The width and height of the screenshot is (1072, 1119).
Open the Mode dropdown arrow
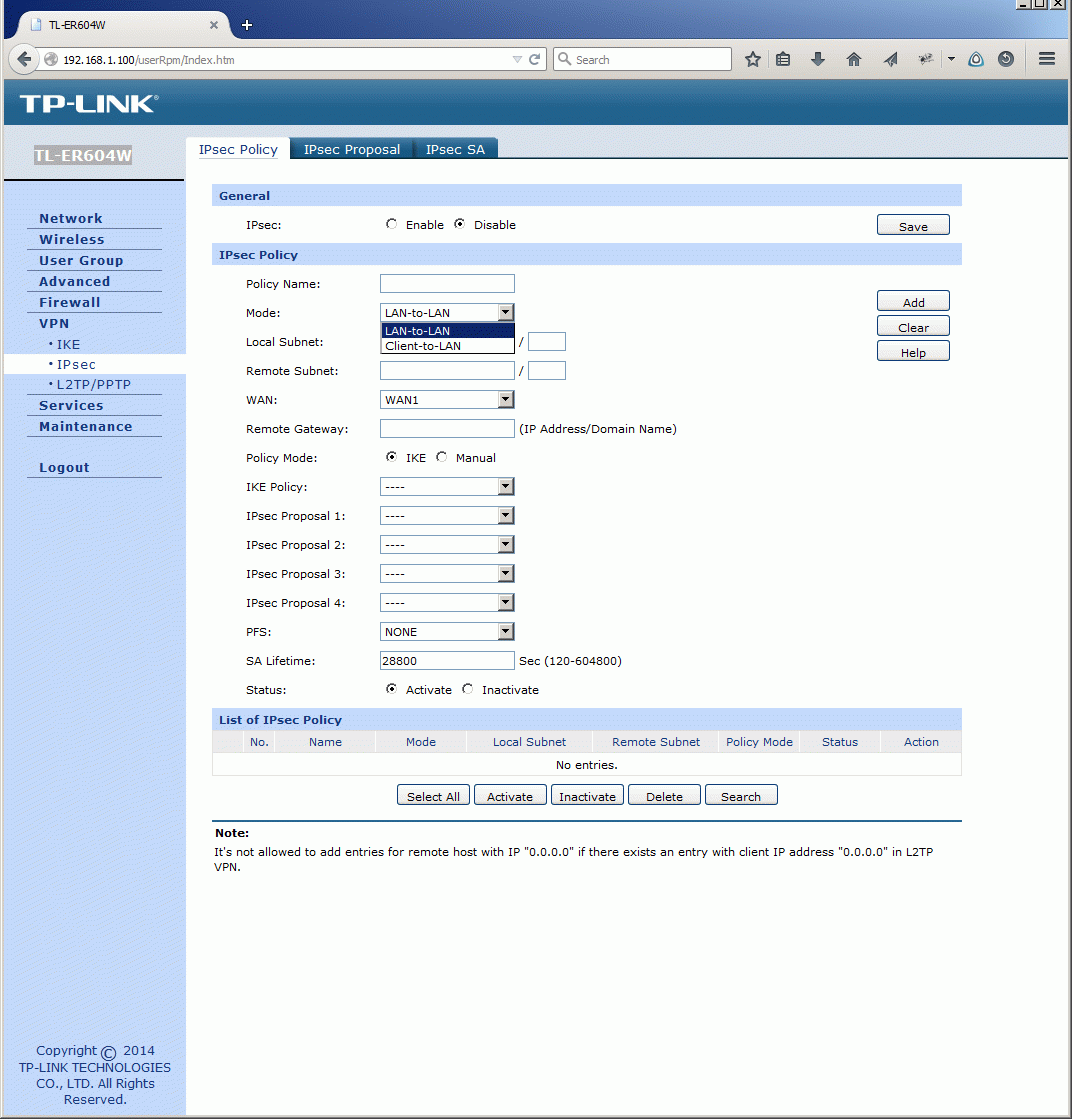point(505,313)
